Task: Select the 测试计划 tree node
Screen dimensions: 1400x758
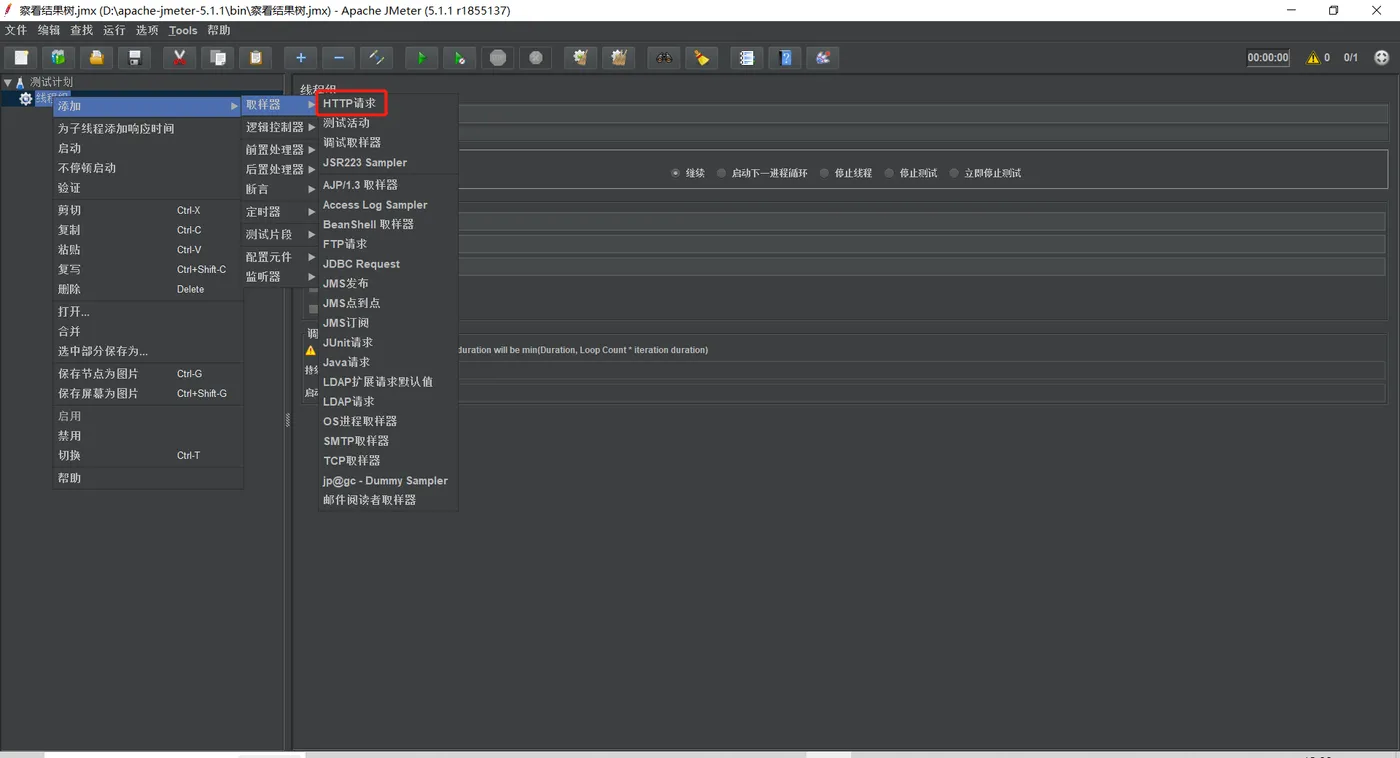Action: [51, 82]
